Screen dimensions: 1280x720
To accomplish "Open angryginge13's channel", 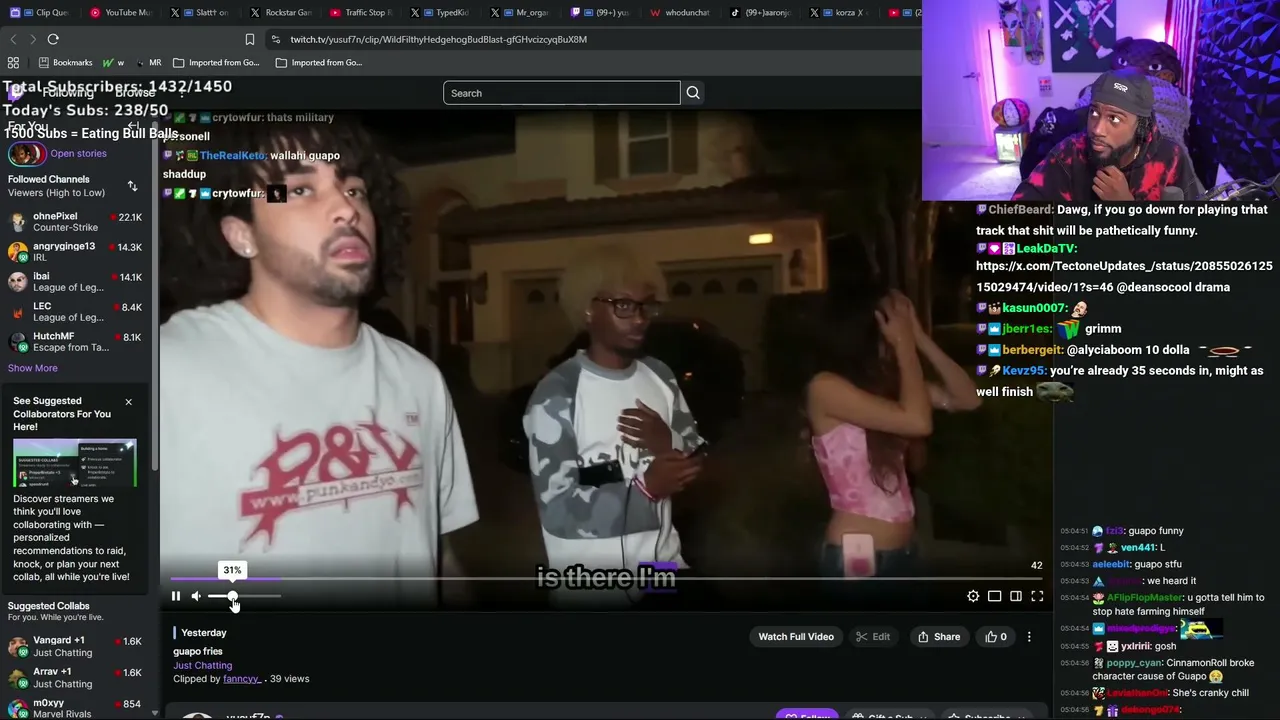I will pos(76,252).
